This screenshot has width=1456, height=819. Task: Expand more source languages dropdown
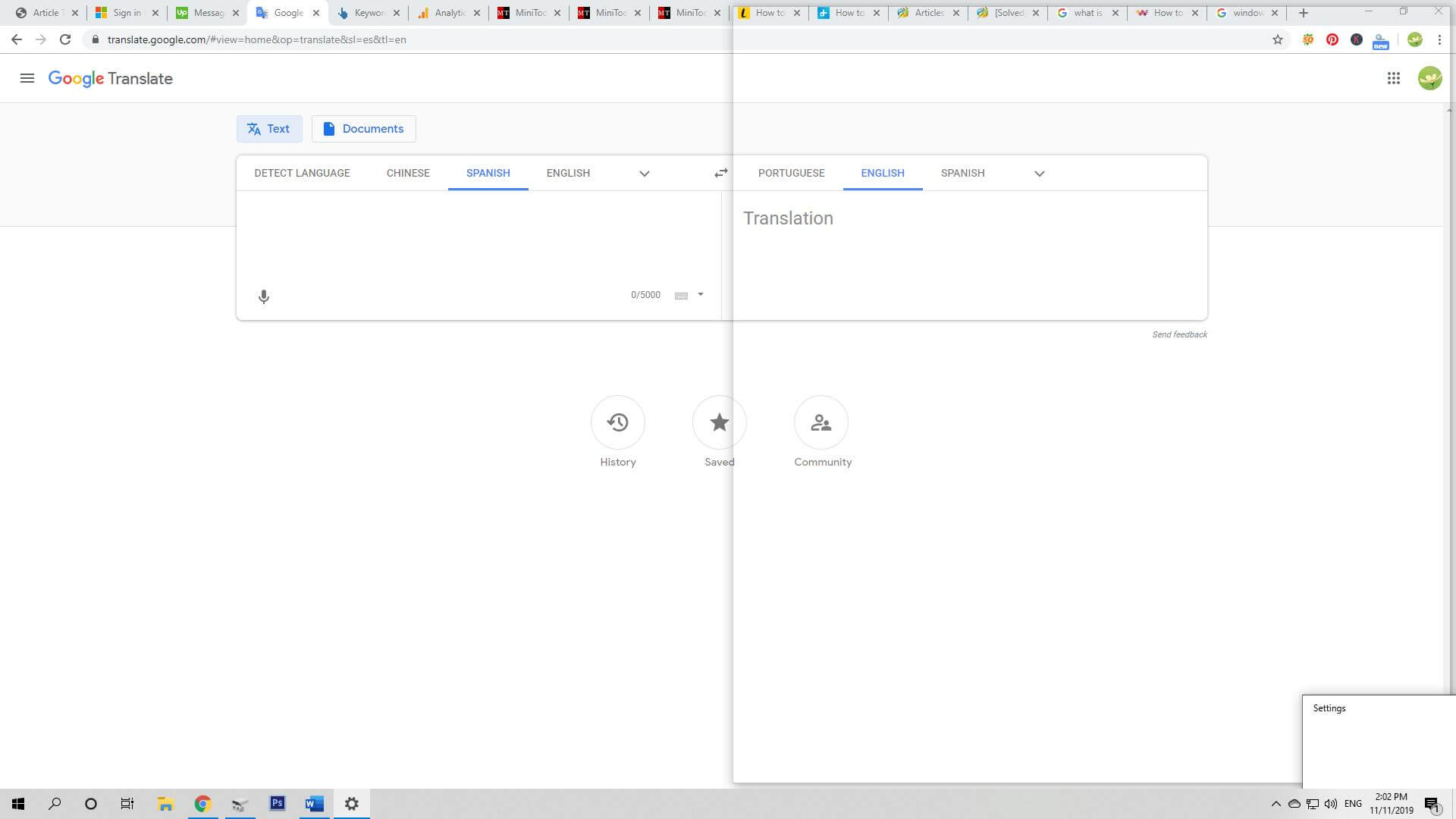pyautogui.click(x=645, y=174)
